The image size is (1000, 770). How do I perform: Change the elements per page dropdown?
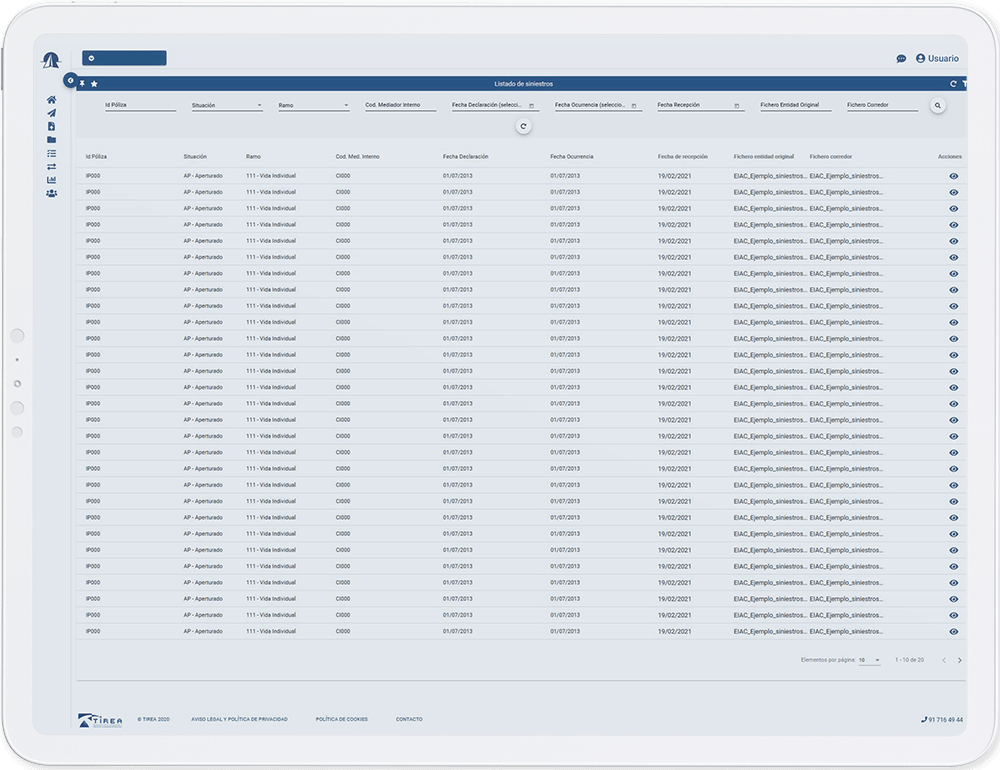869,660
